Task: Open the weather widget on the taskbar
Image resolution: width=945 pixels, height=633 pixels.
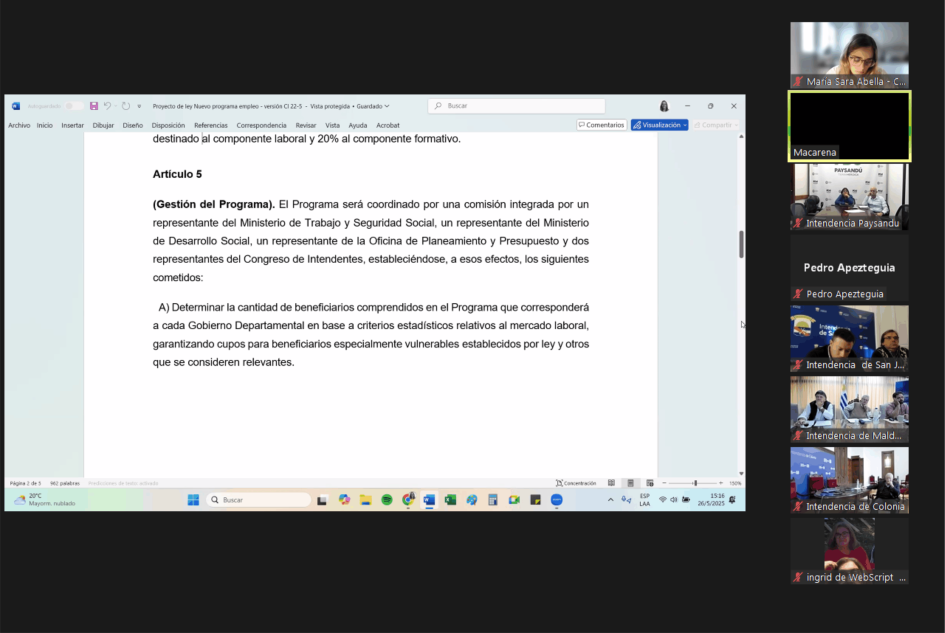Action: pos(46,500)
